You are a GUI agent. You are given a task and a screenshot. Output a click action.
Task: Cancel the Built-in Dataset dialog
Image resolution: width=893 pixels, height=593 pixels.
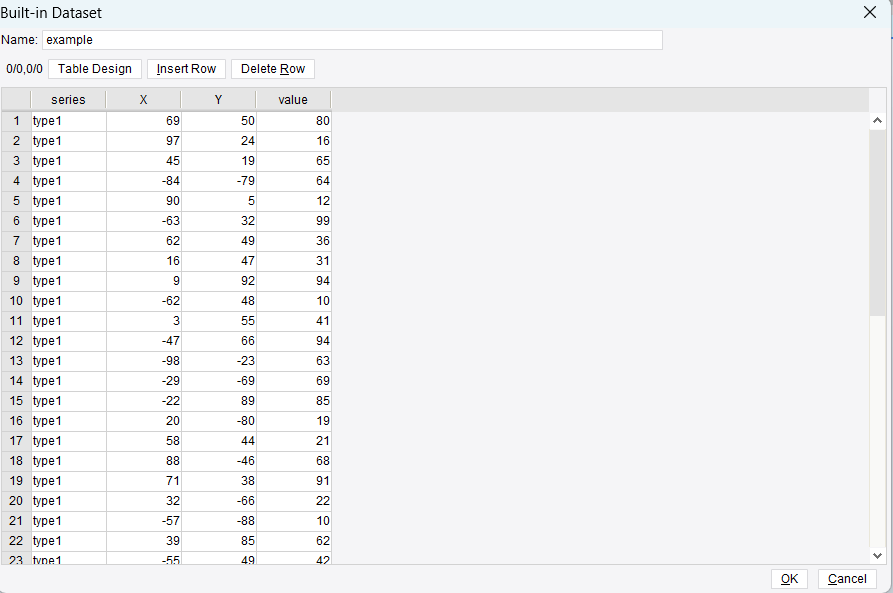pyautogui.click(x=847, y=579)
